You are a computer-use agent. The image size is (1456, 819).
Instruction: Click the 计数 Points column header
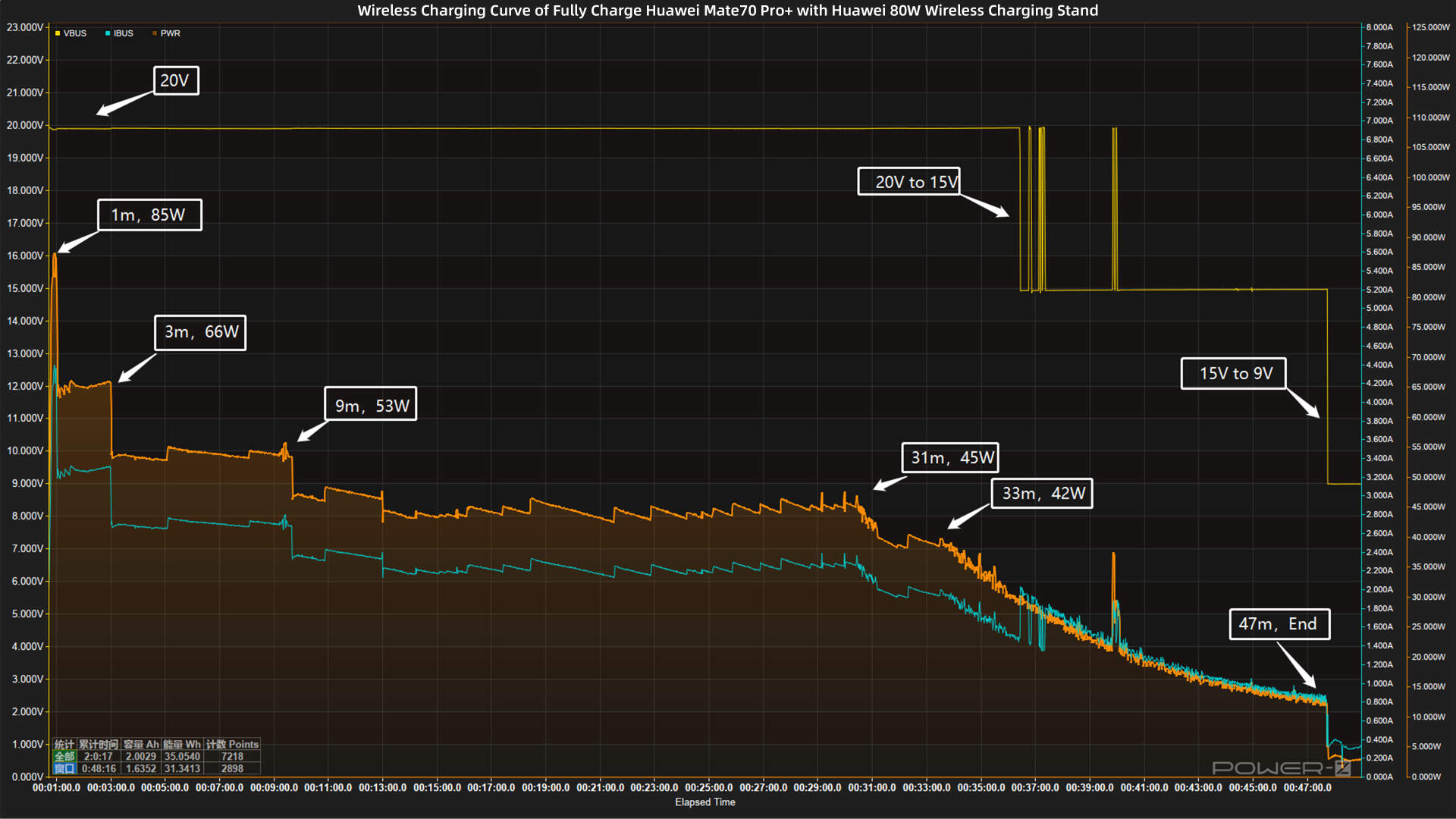232,745
